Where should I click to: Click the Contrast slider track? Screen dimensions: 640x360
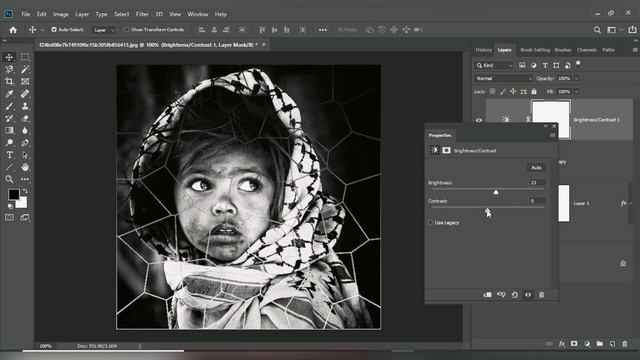[x=488, y=207]
